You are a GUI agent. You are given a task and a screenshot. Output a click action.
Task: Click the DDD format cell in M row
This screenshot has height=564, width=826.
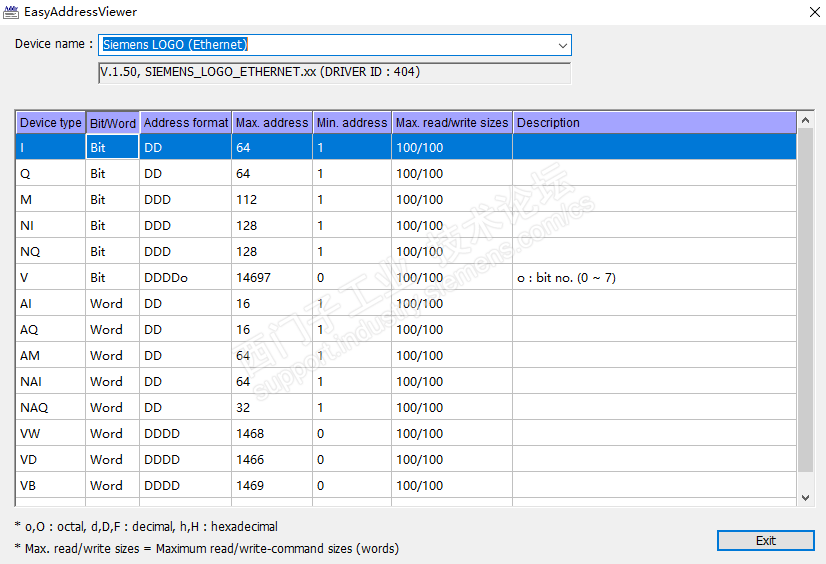click(185, 200)
